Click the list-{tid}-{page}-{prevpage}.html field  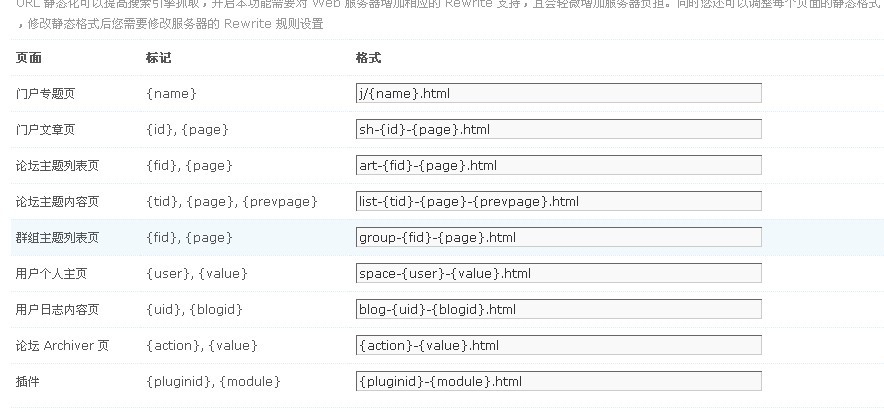[559, 202]
